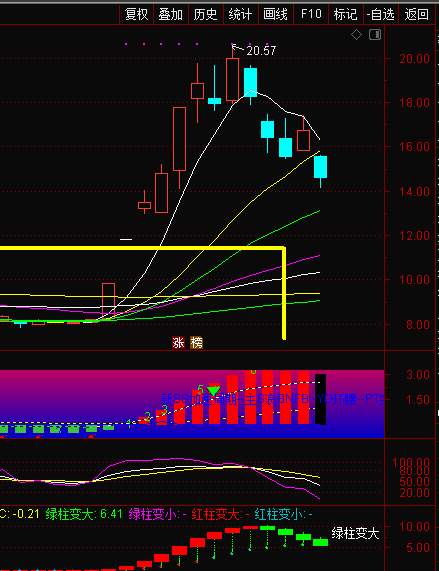Click the red 张 badge under the chart
The image size is (439, 571).
178,343
